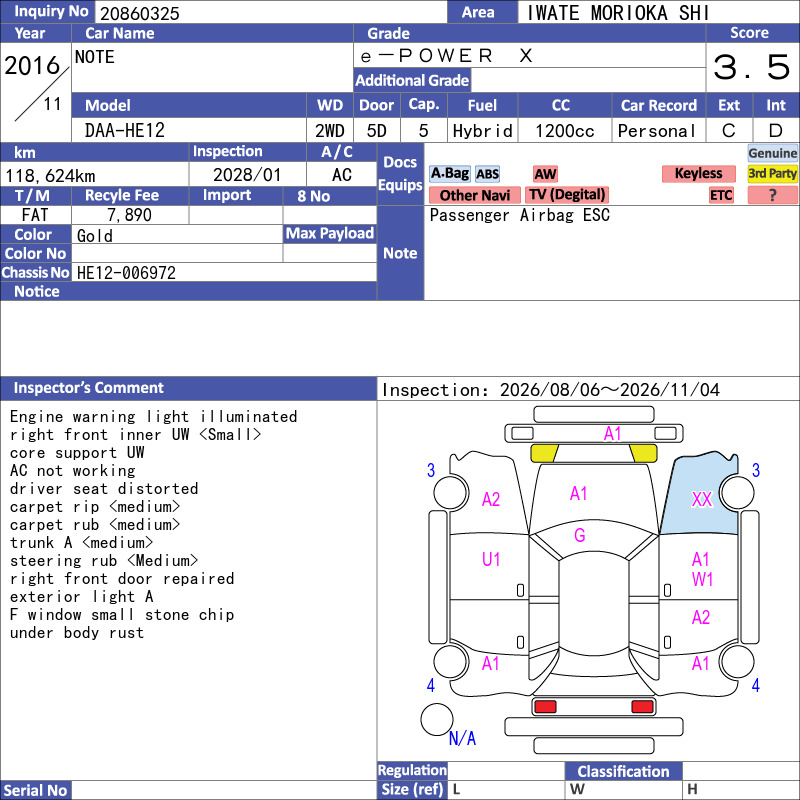
Task: Click the inspection date 2028/01
Action: click(247, 175)
